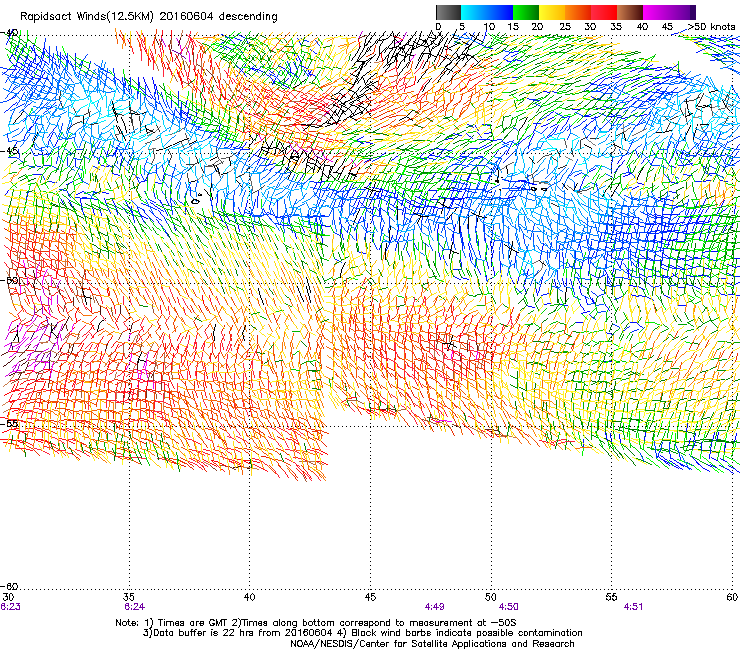Click the '-45' latitude axis label
Viewport: 740px width, 650px height.
[x=9, y=151]
